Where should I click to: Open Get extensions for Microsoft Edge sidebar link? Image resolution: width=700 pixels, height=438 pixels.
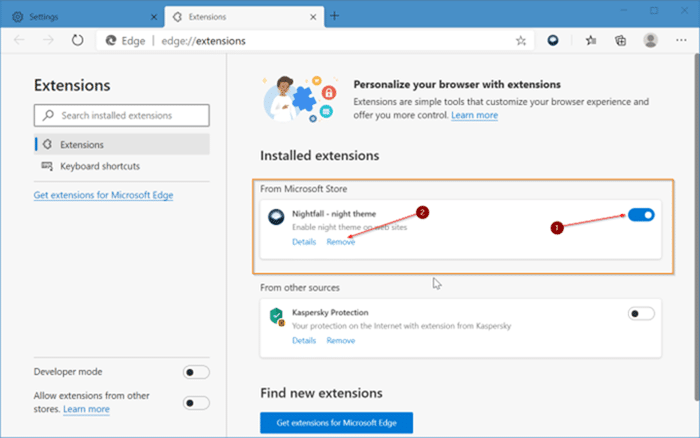103,195
